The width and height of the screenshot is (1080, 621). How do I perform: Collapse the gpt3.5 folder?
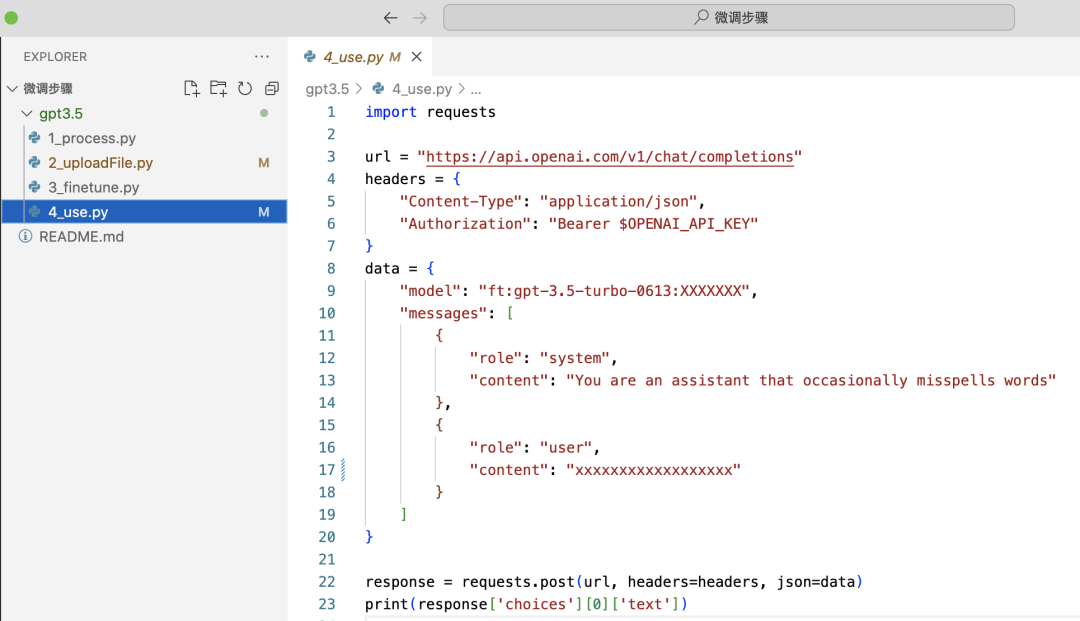coord(27,114)
